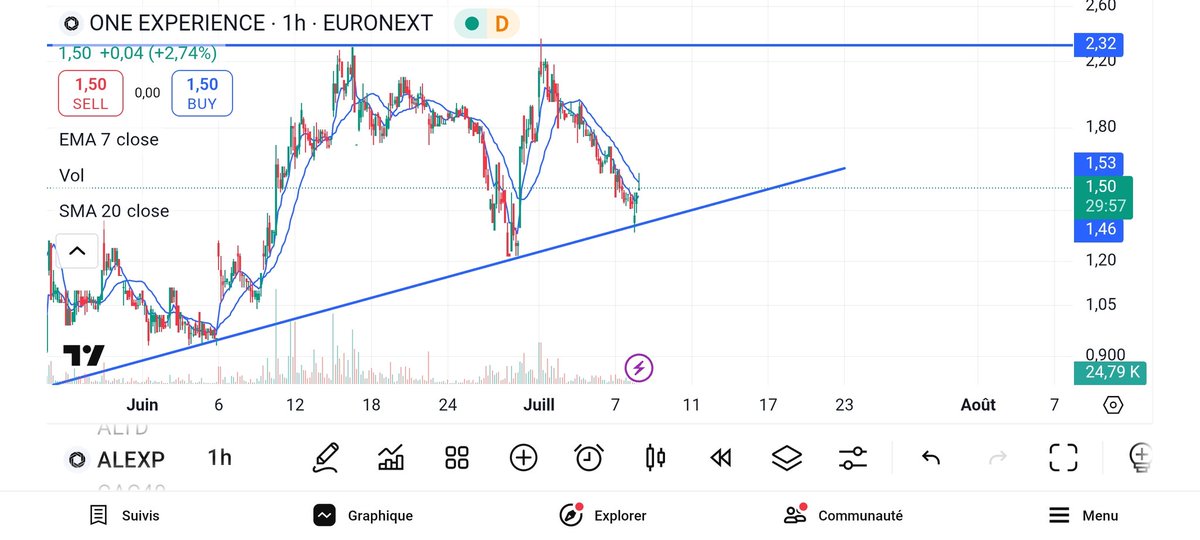The image size is (1200, 540).
Task: Tap the purple lightning bolt event icon
Action: (x=639, y=369)
